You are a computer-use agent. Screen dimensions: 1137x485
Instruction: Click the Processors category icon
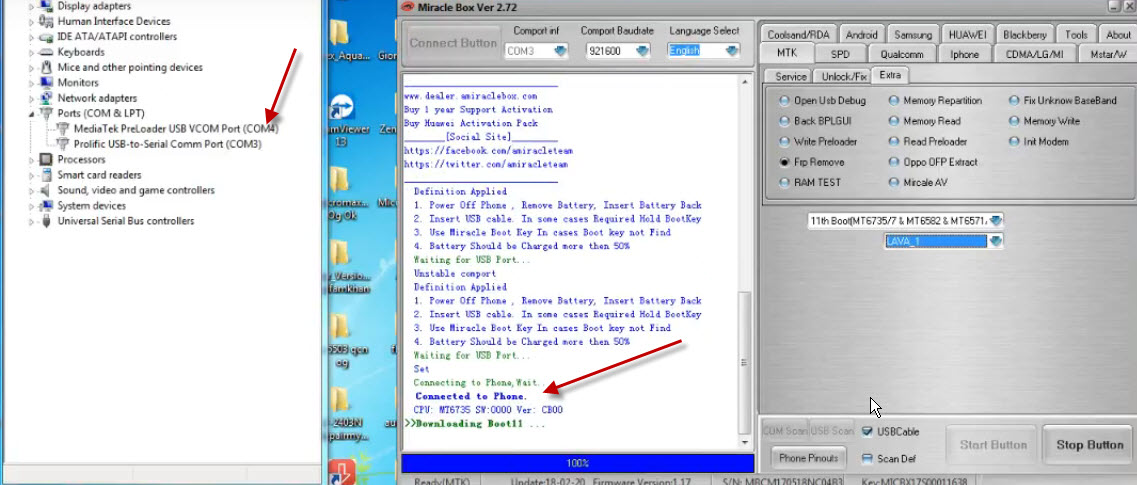pyautogui.click(x=46, y=159)
